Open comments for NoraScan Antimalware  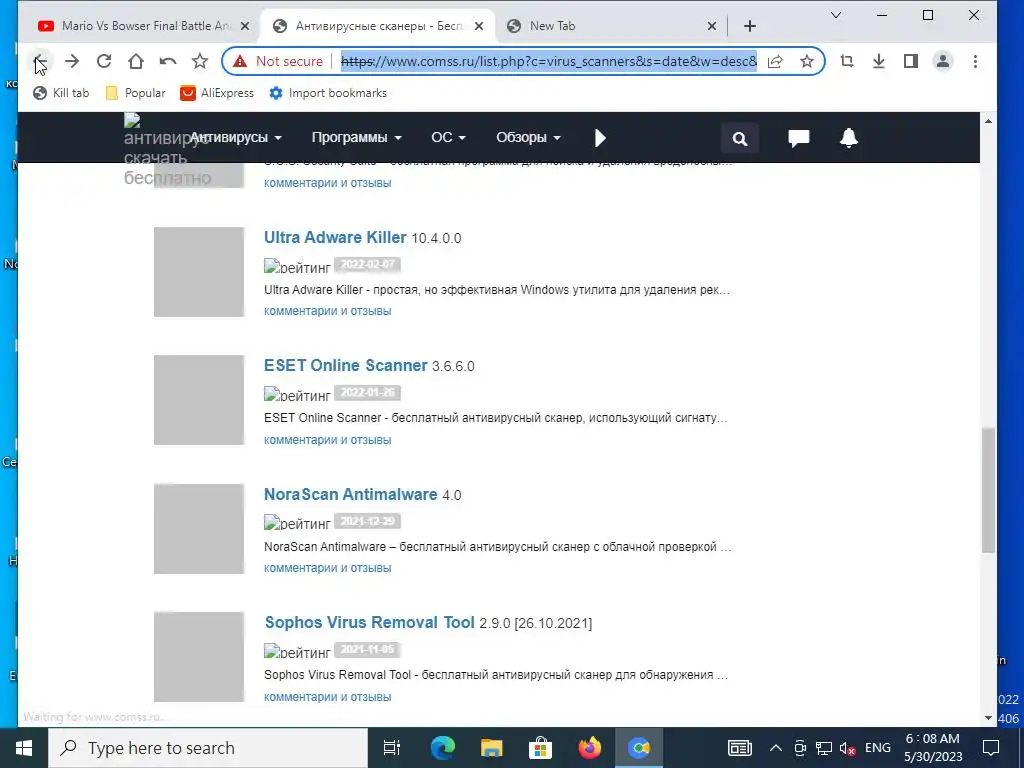328,568
